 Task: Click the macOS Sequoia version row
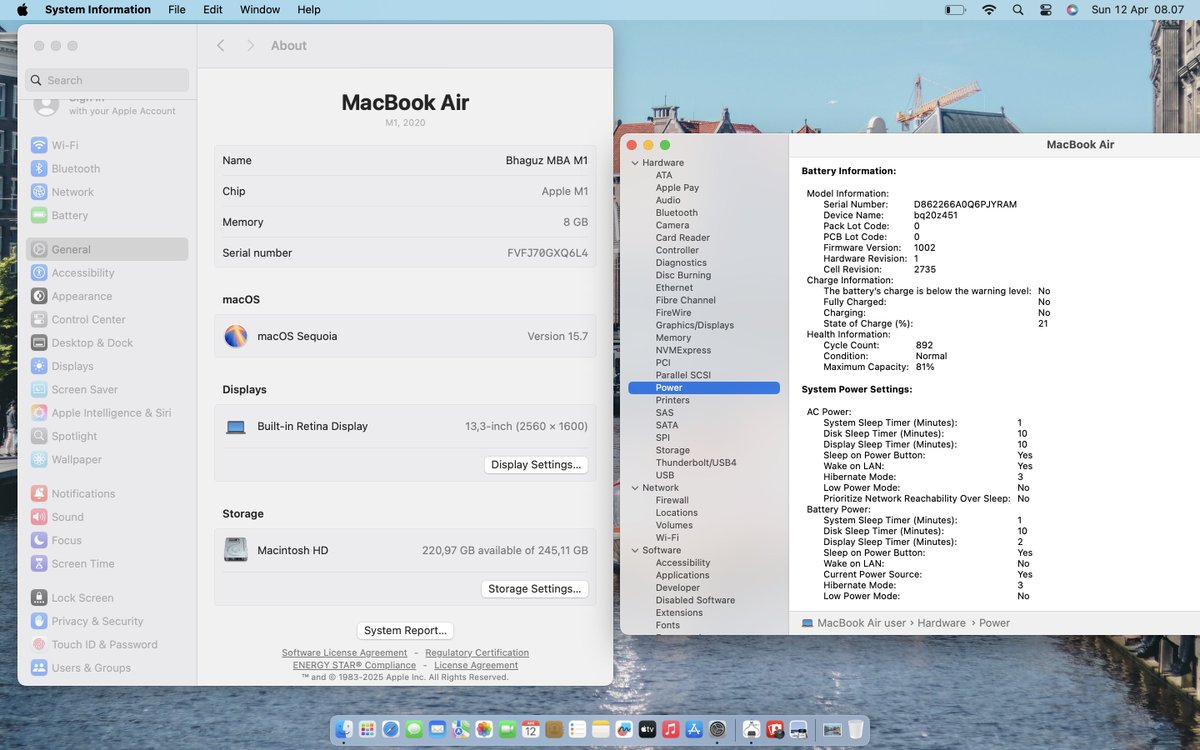click(x=405, y=336)
